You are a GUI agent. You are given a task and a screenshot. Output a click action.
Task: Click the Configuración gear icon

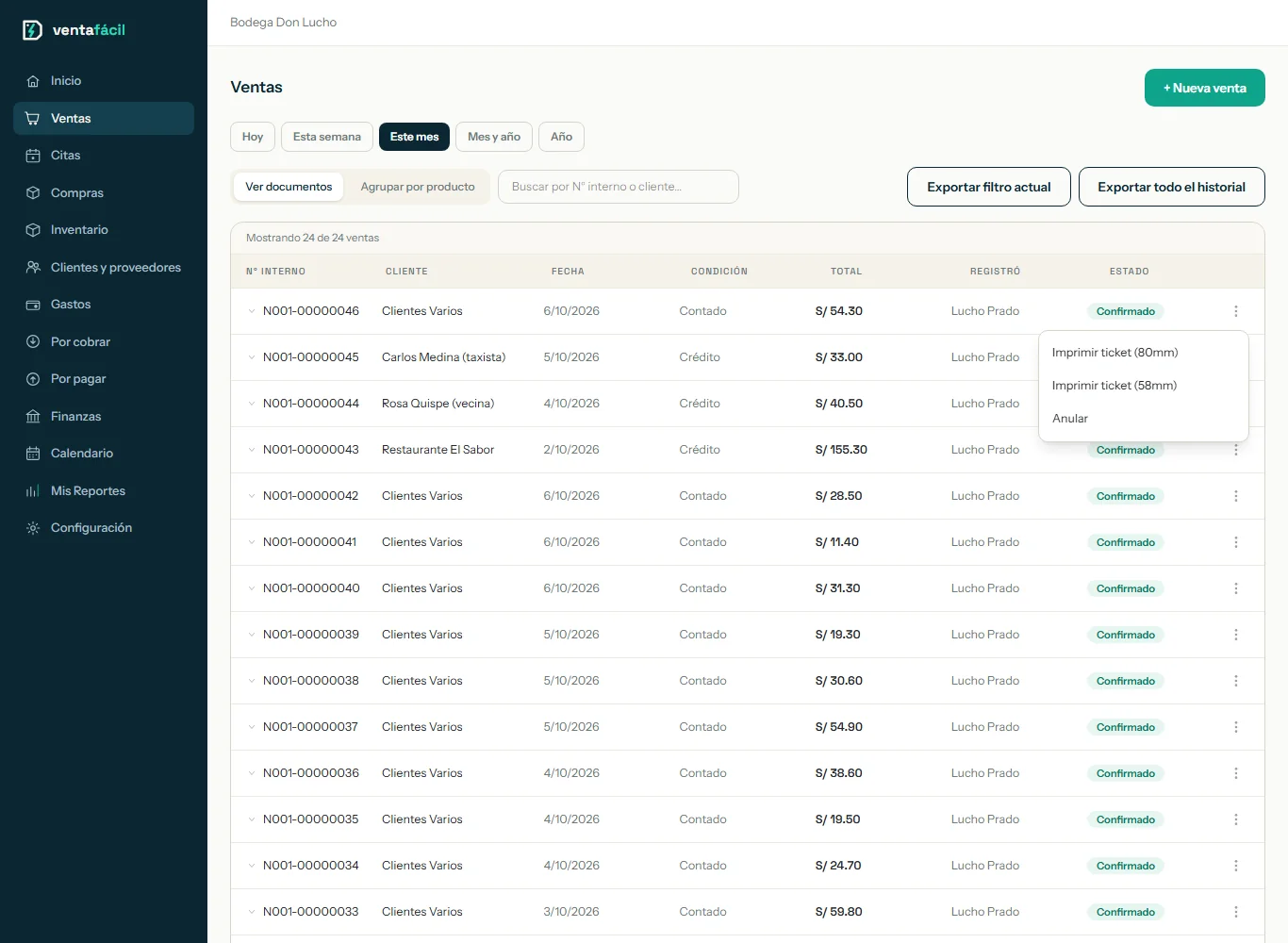33,528
